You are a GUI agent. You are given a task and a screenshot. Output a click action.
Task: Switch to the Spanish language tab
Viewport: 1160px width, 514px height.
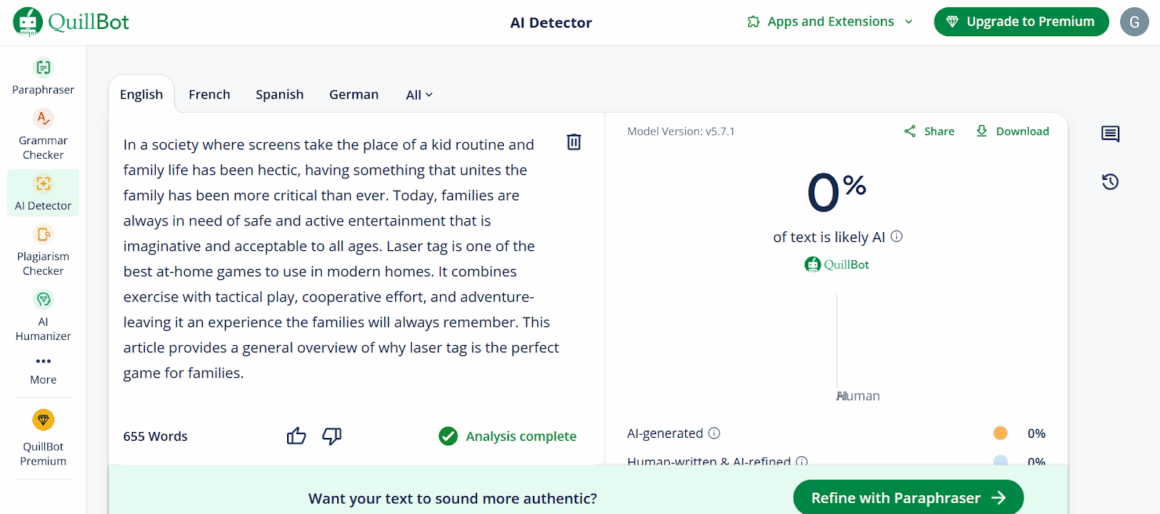279,95
